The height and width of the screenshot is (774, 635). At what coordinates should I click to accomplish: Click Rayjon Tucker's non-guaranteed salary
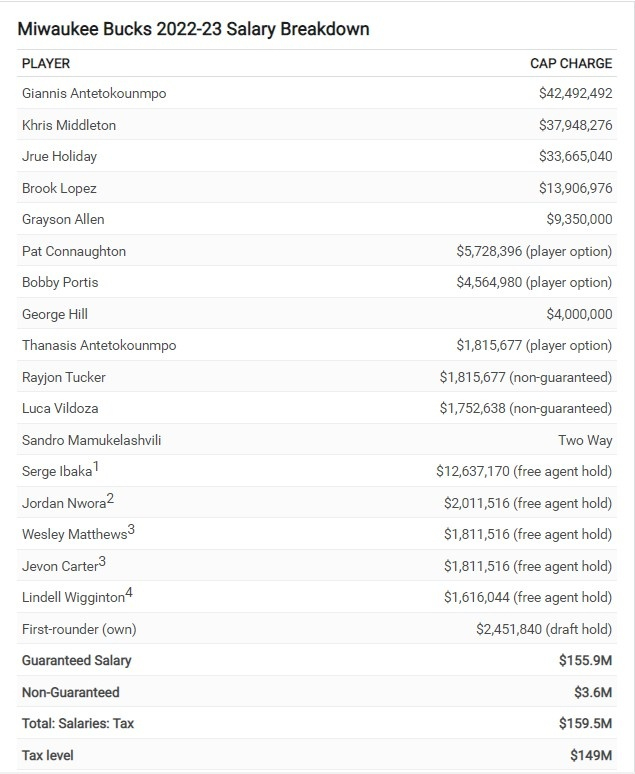[x=525, y=377]
